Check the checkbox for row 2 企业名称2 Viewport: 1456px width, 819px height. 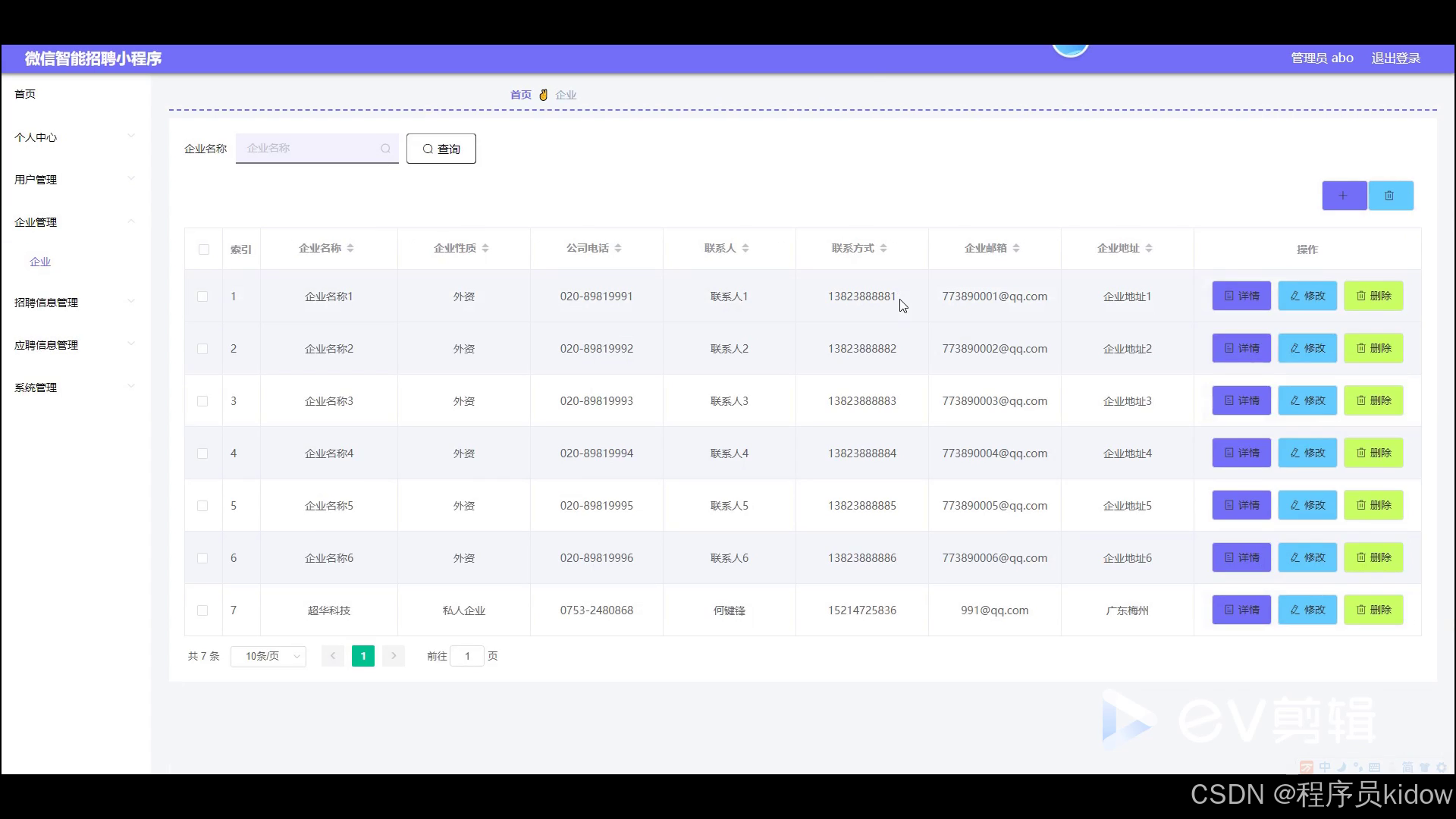pos(202,349)
